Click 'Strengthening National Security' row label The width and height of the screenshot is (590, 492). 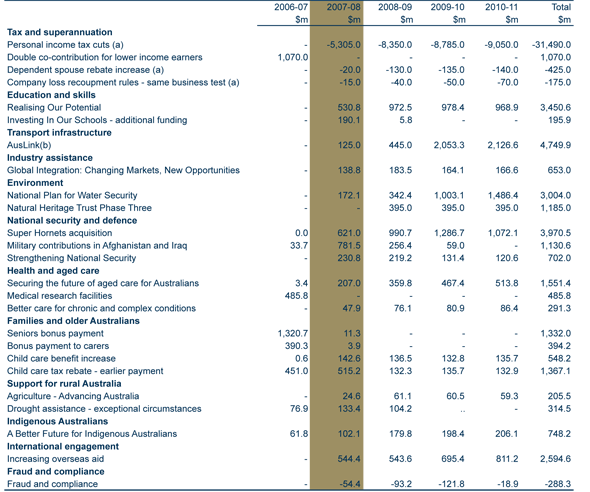coord(71,258)
